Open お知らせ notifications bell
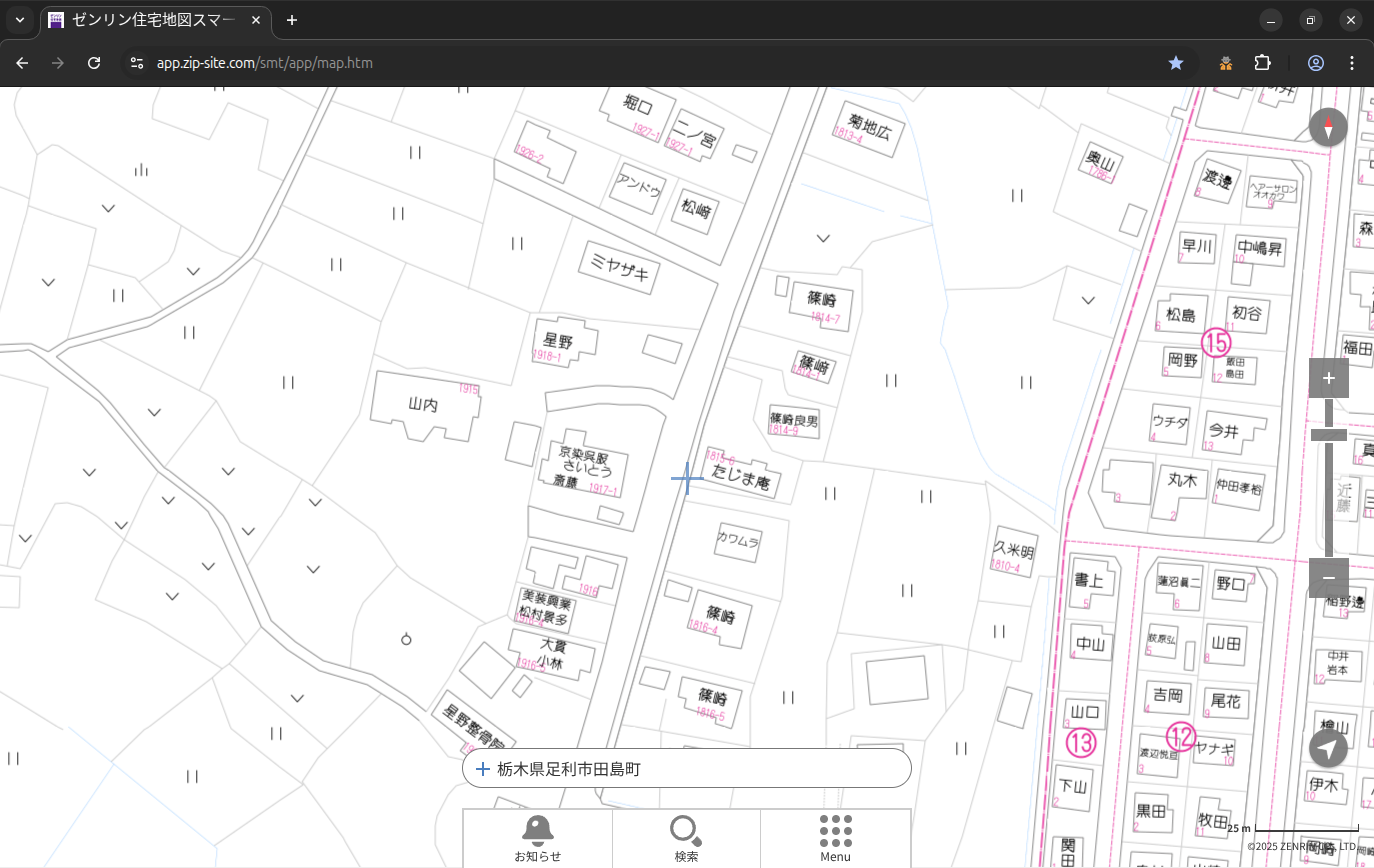Image resolution: width=1374 pixels, height=868 pixels. tap(537, 838)
